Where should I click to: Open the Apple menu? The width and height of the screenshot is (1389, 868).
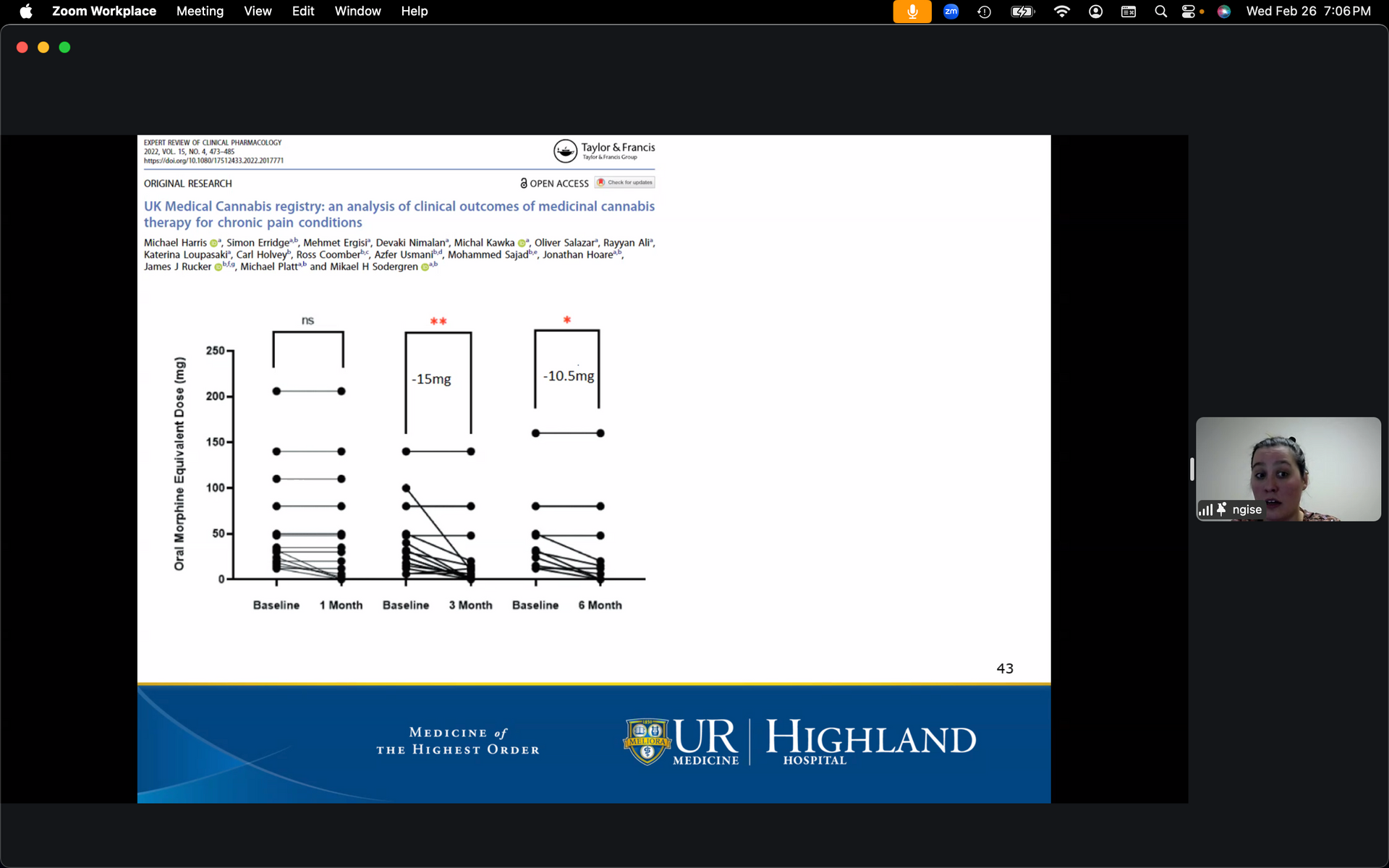[26, 12]
